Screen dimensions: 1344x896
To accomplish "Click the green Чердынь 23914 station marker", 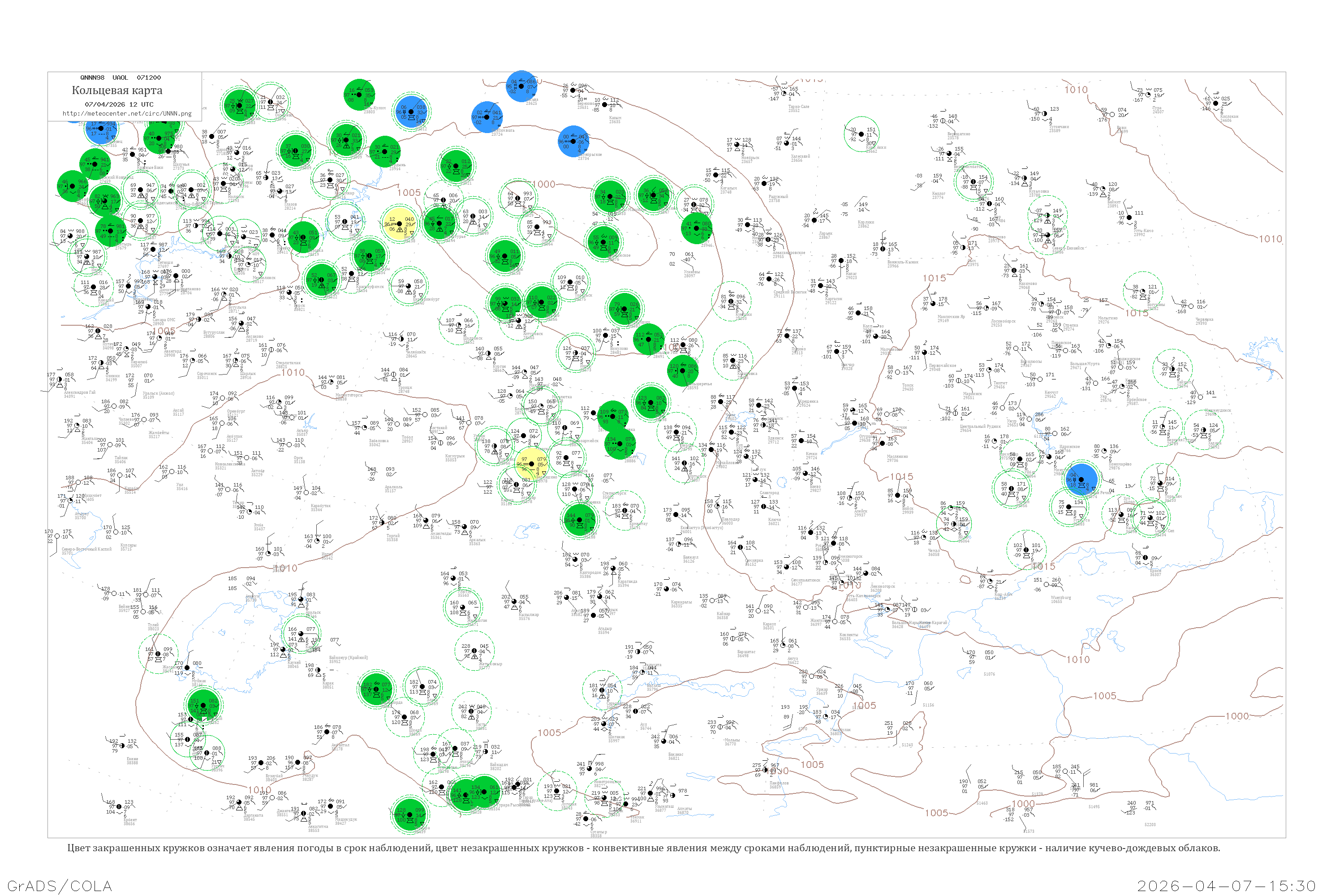I will pos(385,151).
